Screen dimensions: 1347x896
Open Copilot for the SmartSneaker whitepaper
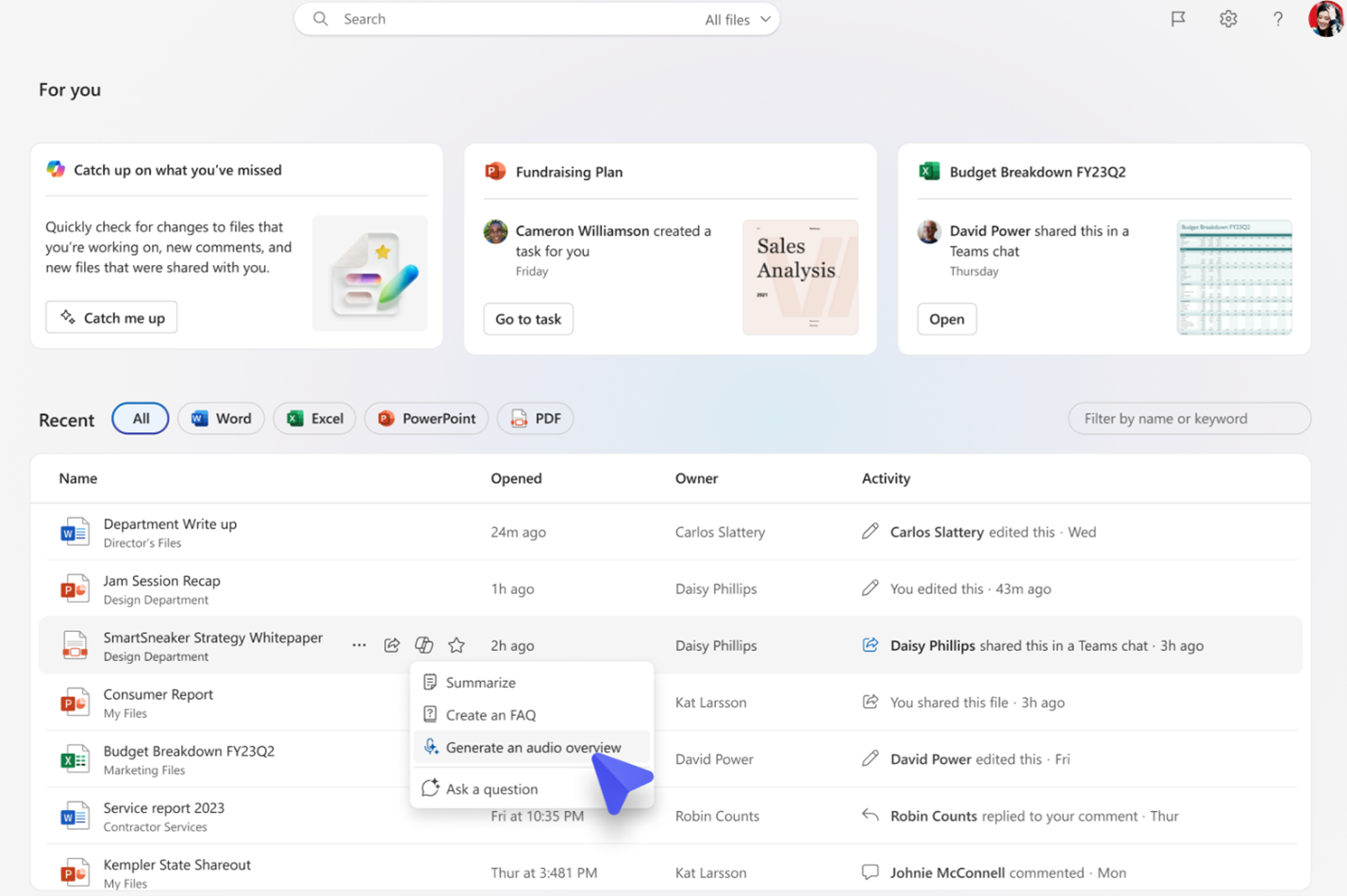click(x=424, y=644)
